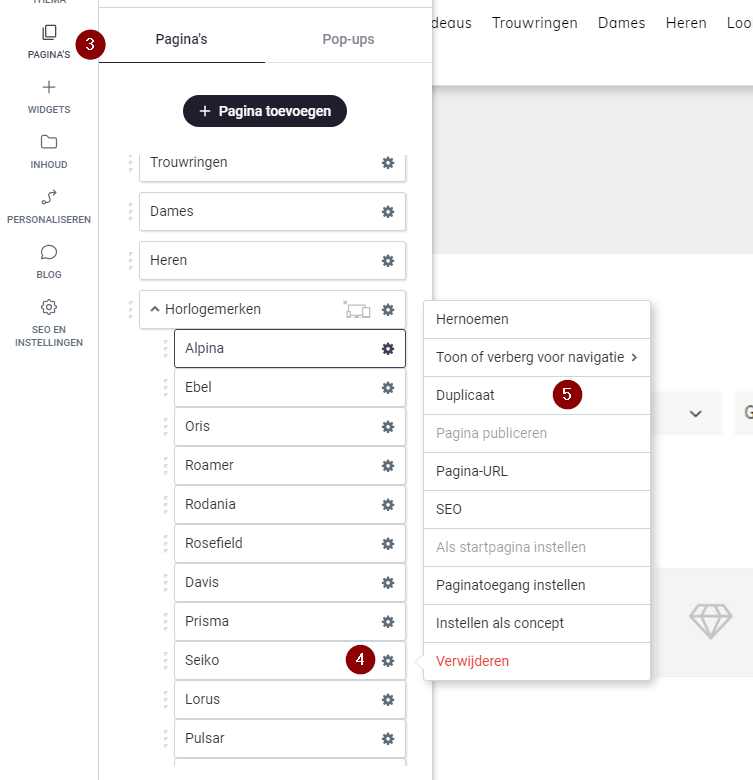Screen dimensions: 753x780
Task: Click the diamond icon on the canvas
Action: [710, 621]
